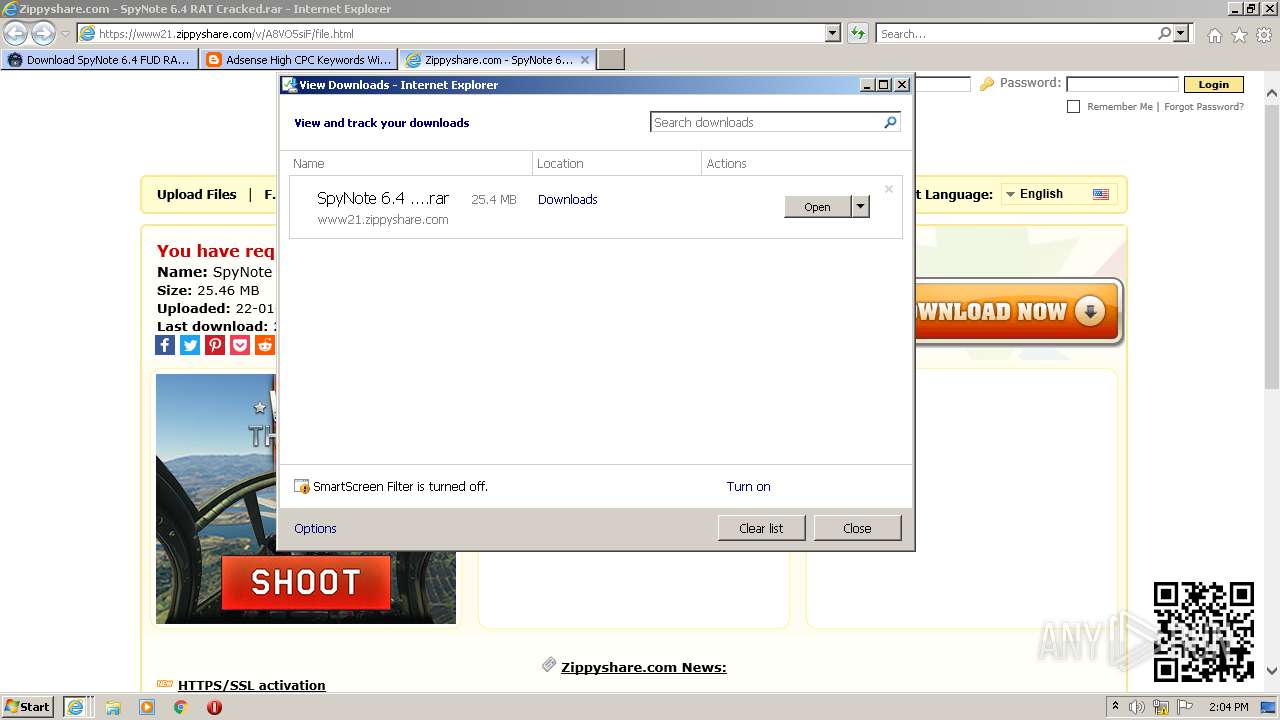
Task: Click the yellow Login button
Action: (x=1213, y=85)
